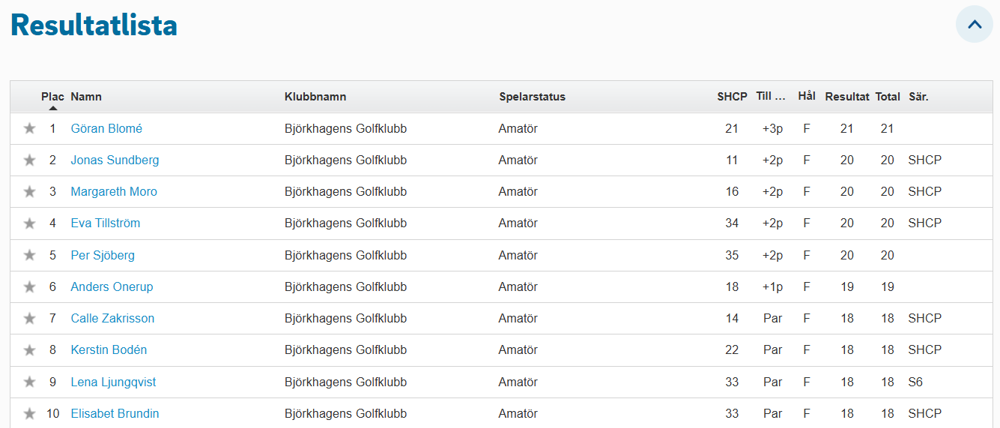
Task: Favorite Anders Onerup using the star
Action: (30, 287)
